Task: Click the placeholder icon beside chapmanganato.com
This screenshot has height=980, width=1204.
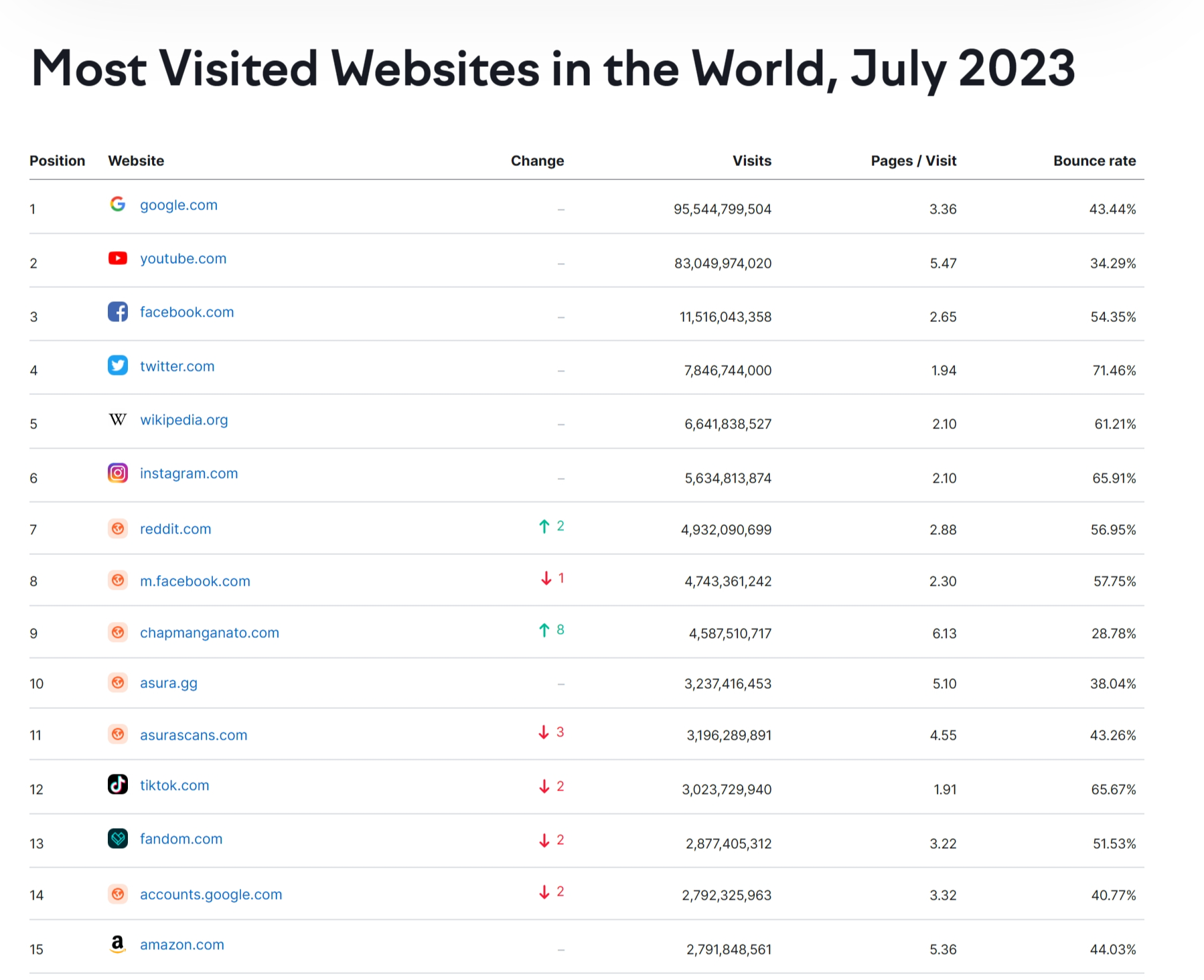Action: coord(118,632)
